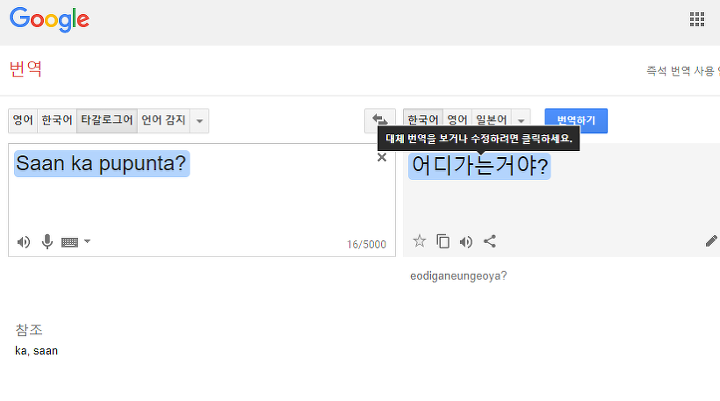Expand the keyboard input tools dropdown arrow
The width and height of the screenshot is (720, 401).
pos(87,241)
